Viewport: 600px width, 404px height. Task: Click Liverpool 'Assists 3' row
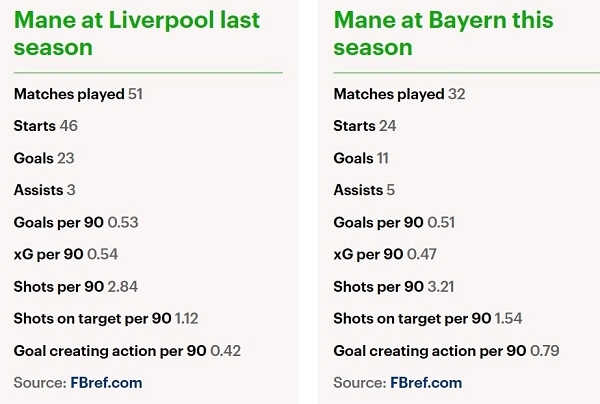tap(45, 190)
